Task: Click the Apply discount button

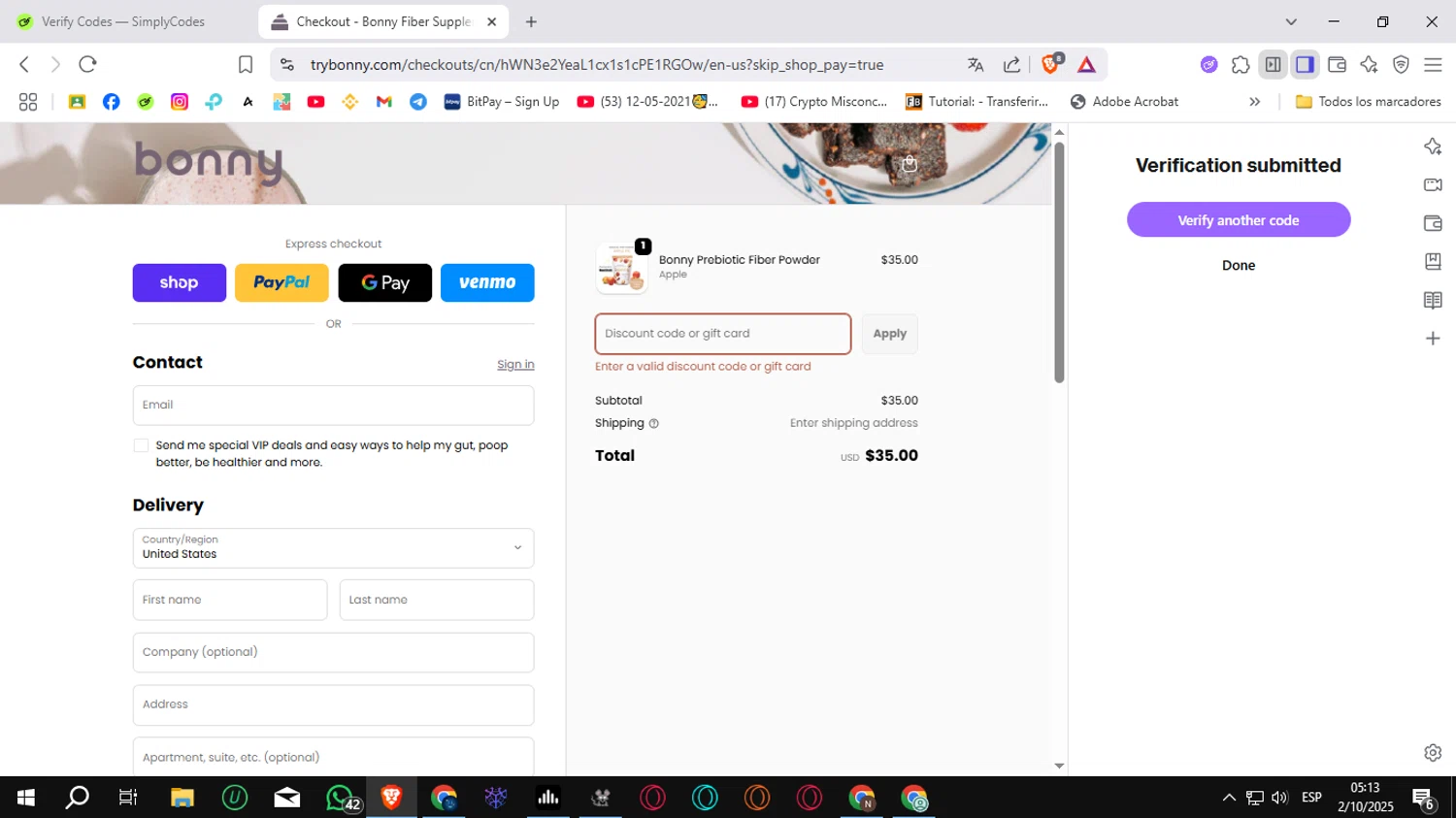Action: [889, 334]
